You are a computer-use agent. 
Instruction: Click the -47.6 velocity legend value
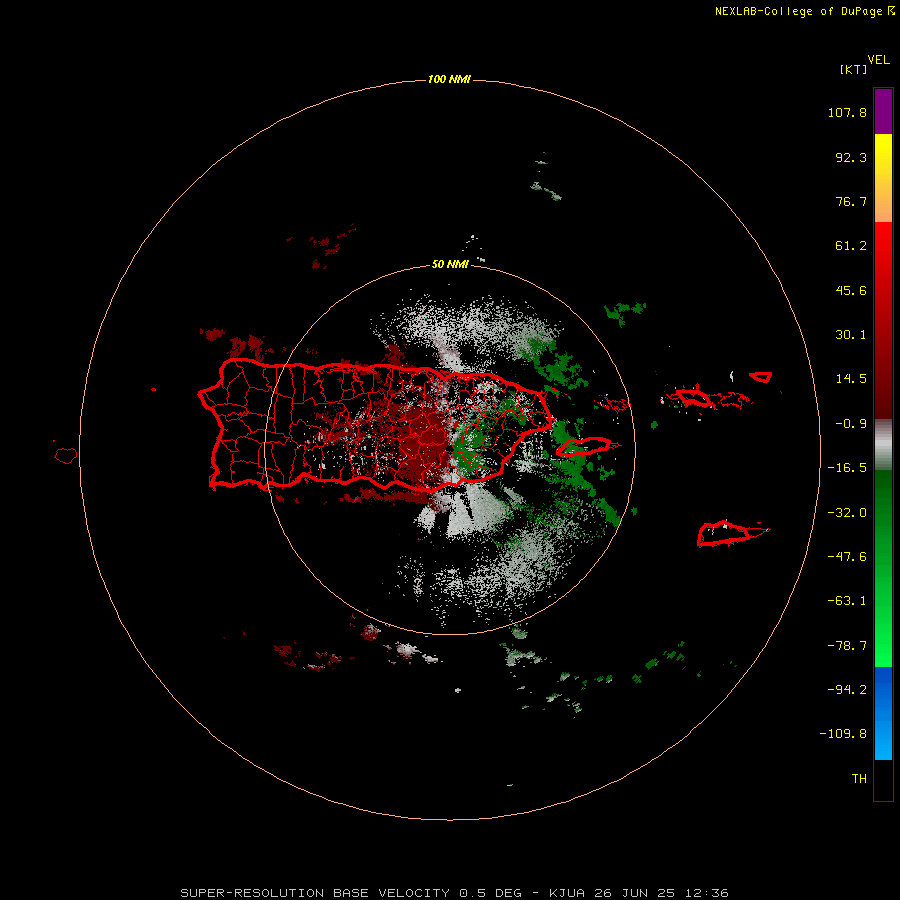pyautogui.click(x=847, y=557)
